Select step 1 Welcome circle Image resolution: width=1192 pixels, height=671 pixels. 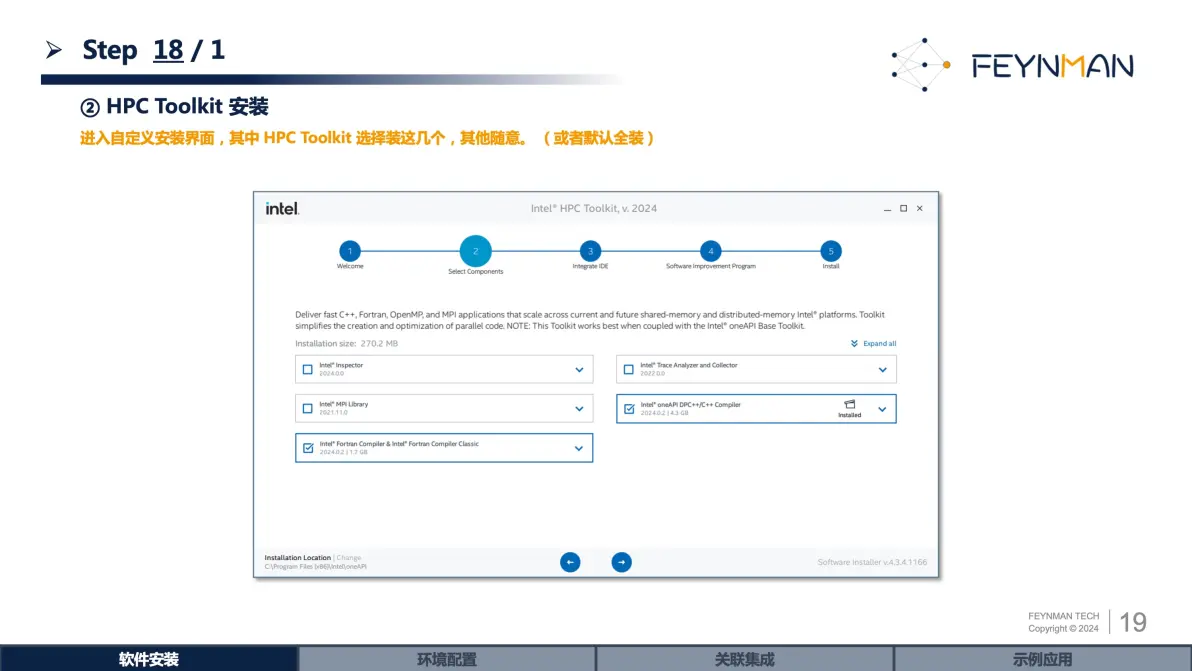[350, 251]
